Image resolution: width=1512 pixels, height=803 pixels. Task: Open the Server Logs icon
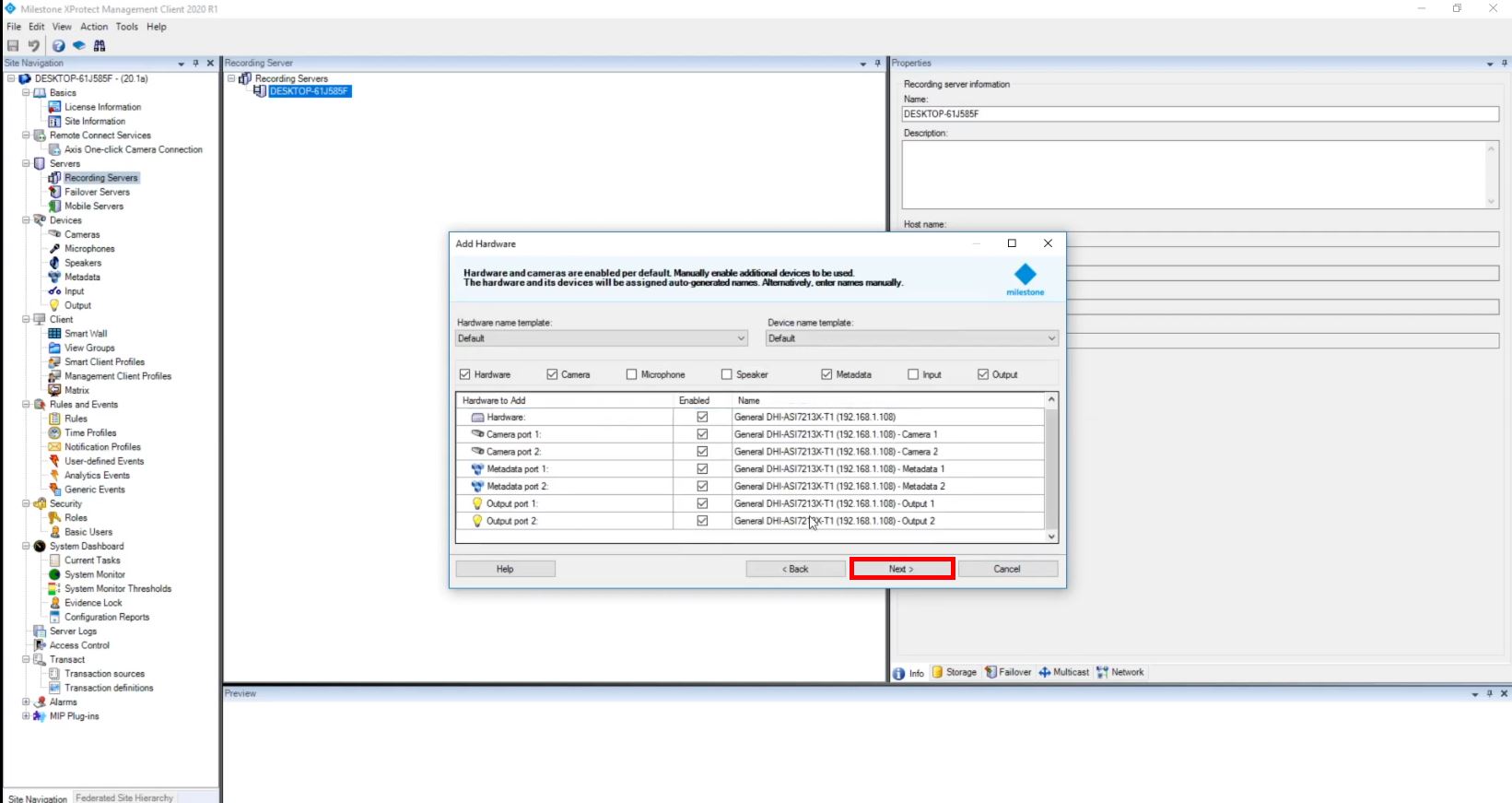point(40,632)
